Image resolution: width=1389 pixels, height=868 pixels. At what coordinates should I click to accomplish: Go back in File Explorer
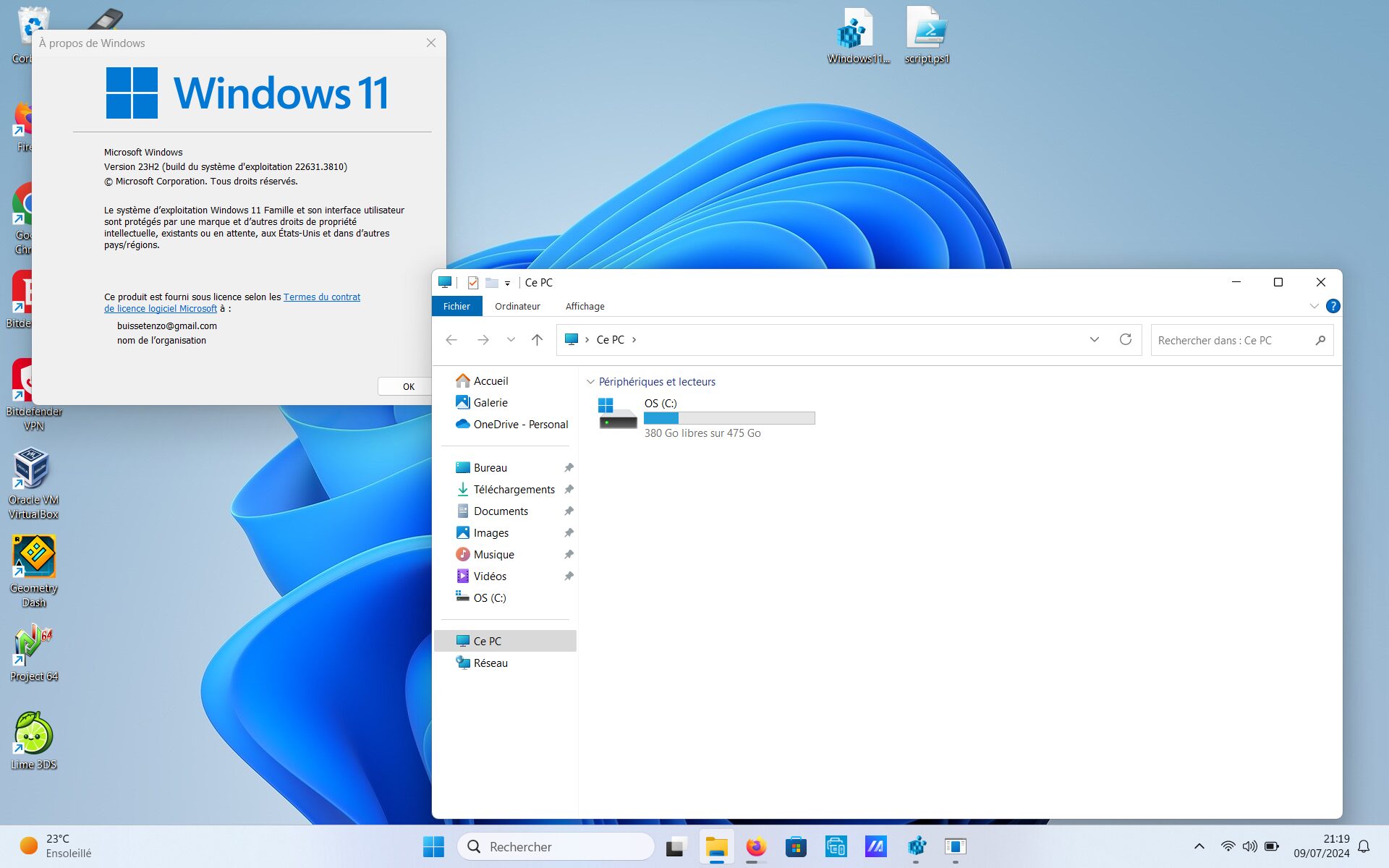(x=451, y=340)
